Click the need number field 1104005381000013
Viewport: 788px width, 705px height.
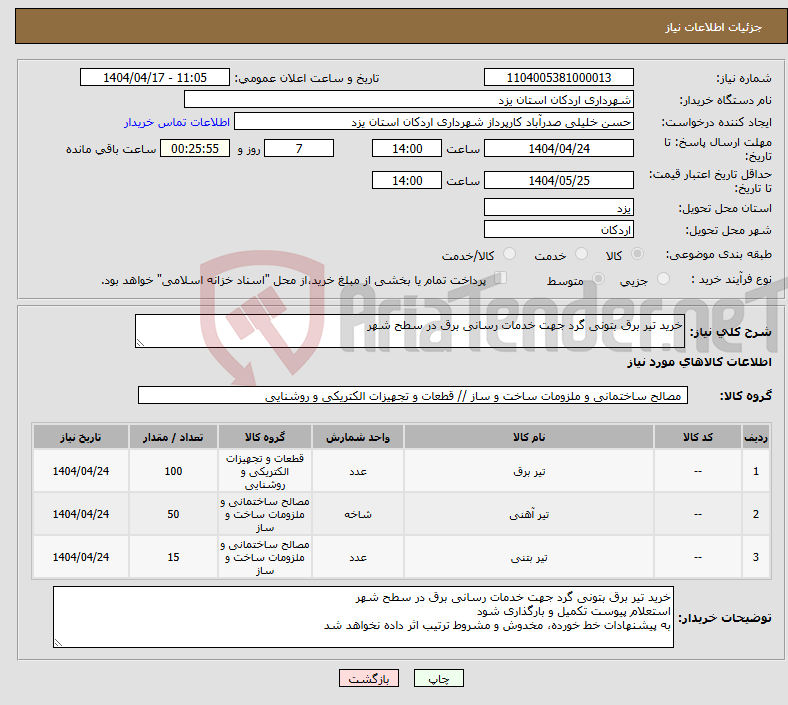558,77
